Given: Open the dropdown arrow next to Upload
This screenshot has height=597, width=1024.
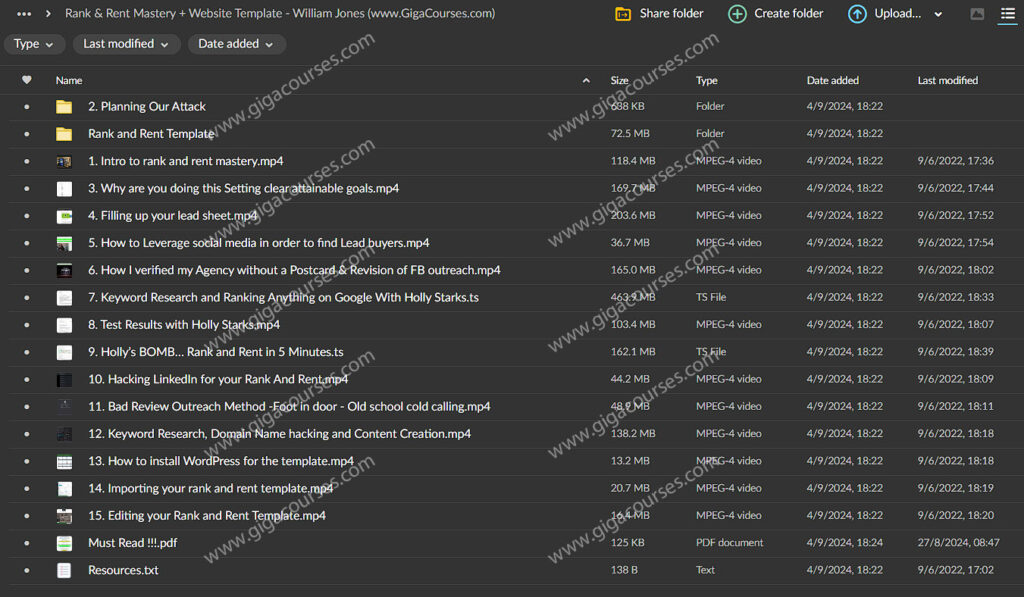Looking at the screenshot, I should [938, 14].
